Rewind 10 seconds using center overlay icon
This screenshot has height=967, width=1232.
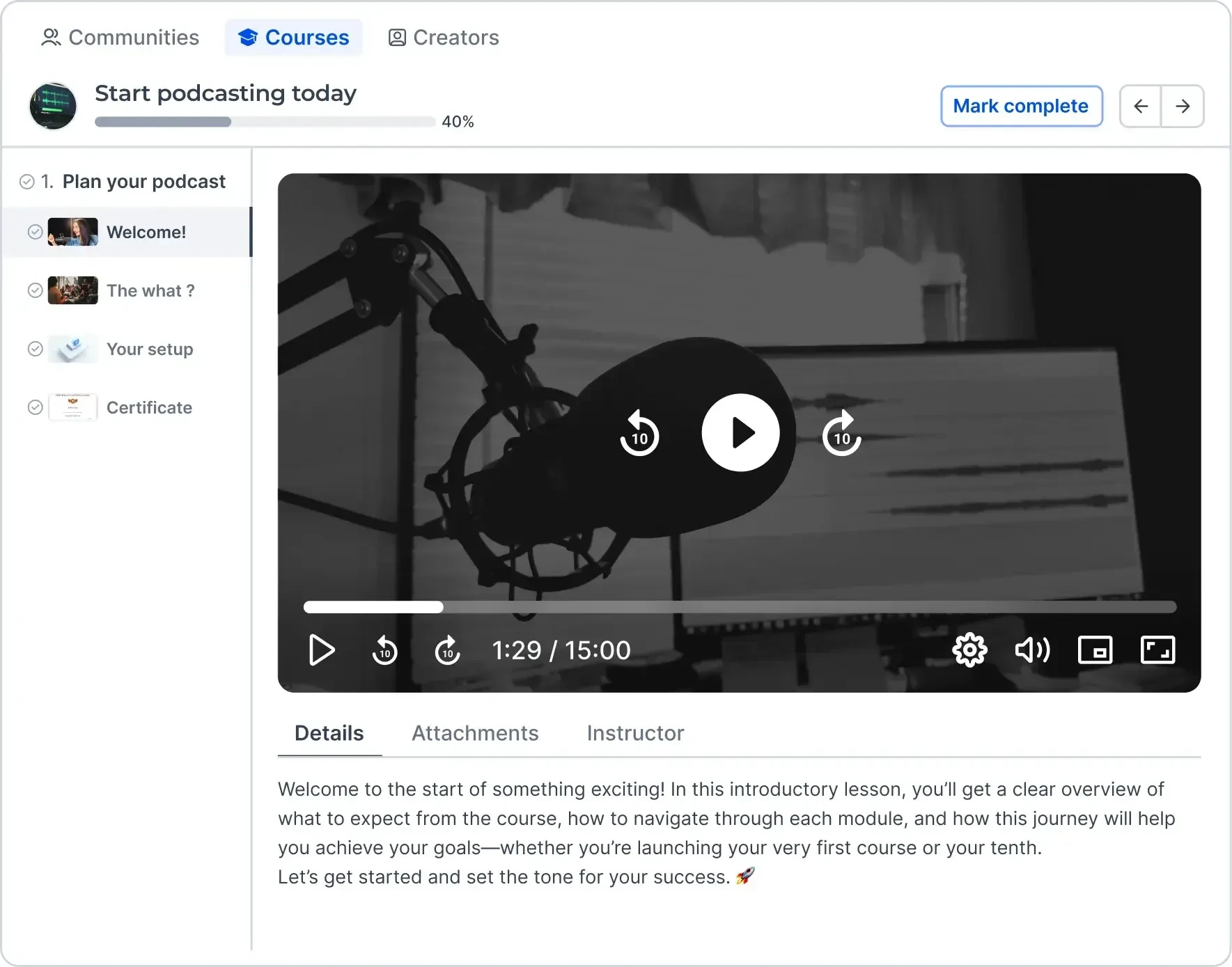(x=639, y=433)
